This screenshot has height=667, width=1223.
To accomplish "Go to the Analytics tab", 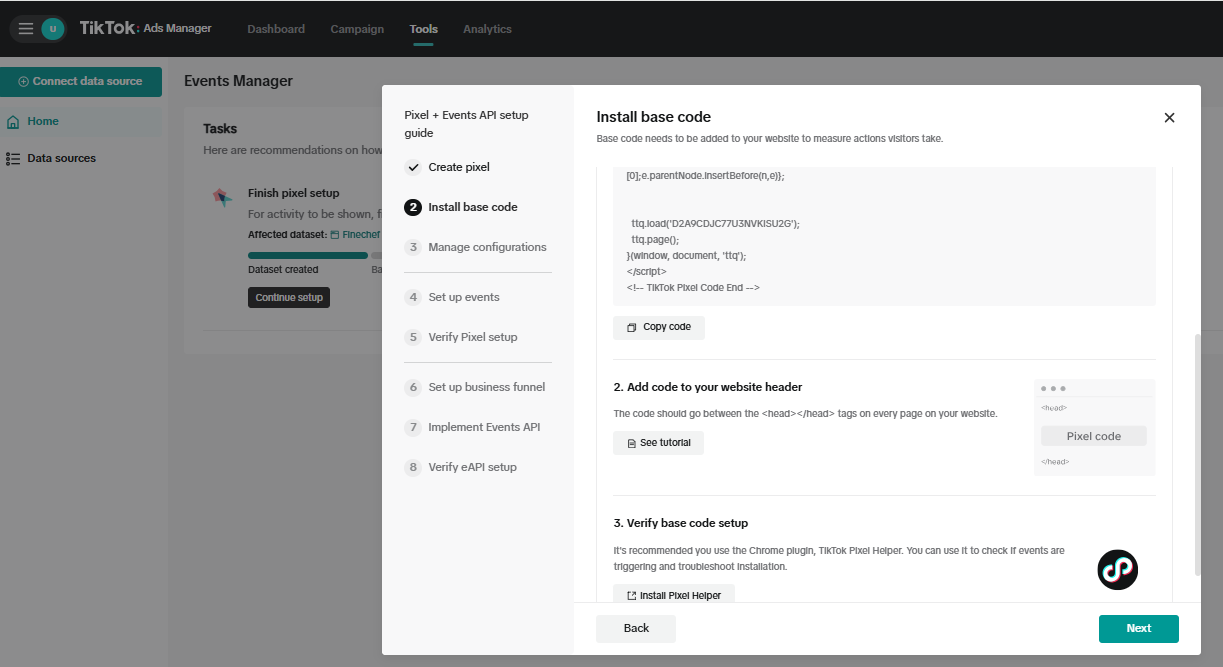I will 487,29.
